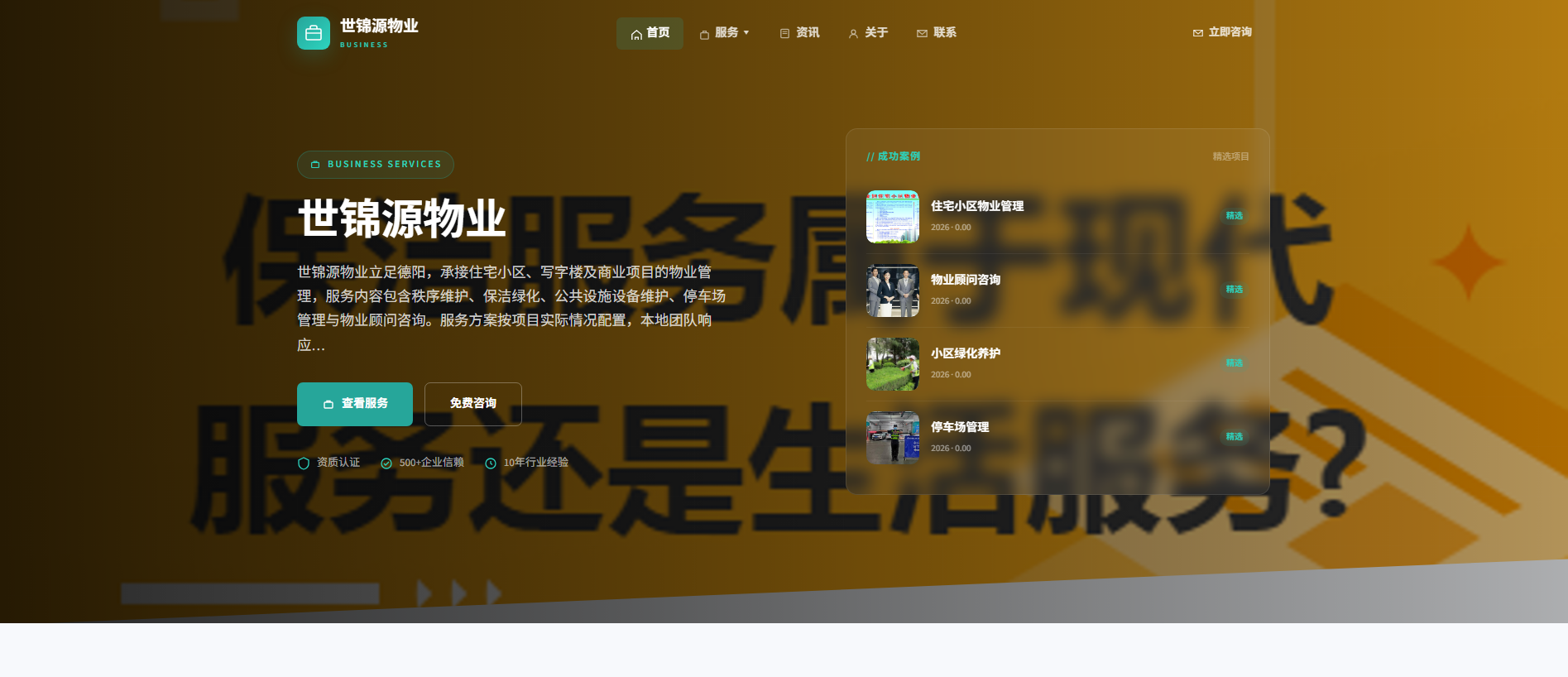The image size is (1568, 677).
Task: Click the 精选 badge on 停车场管理 row
Action: [x=1235, y=437]
